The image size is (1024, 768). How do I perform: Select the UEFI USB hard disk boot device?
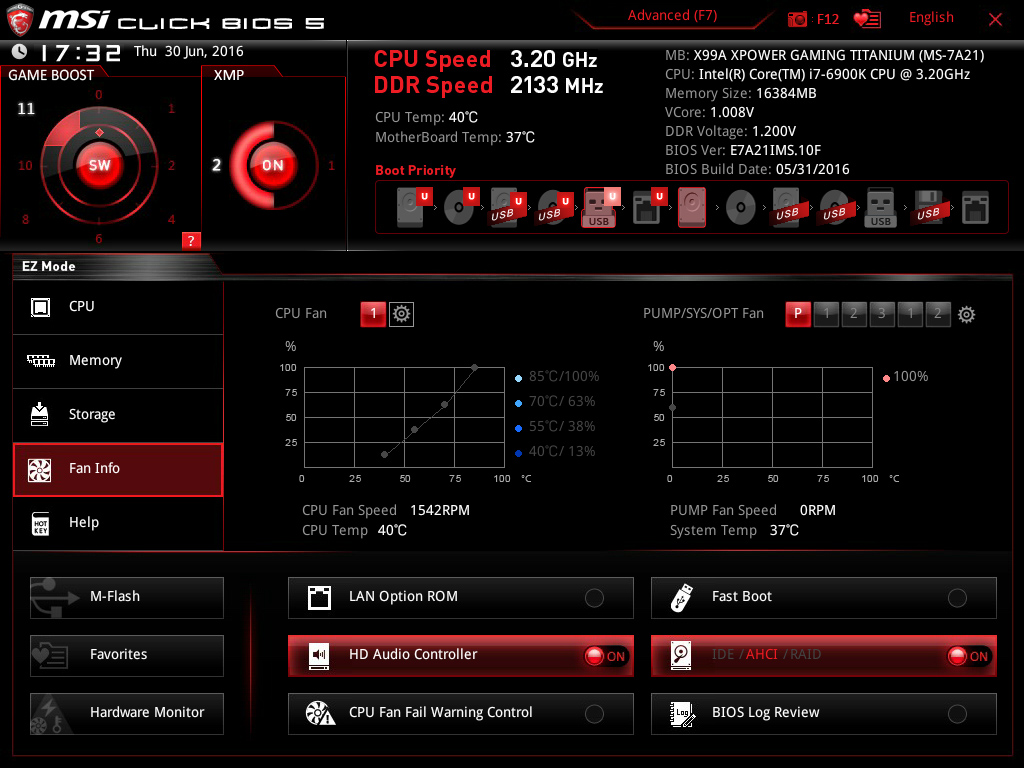pyautogui.click(x=508, y=207)
